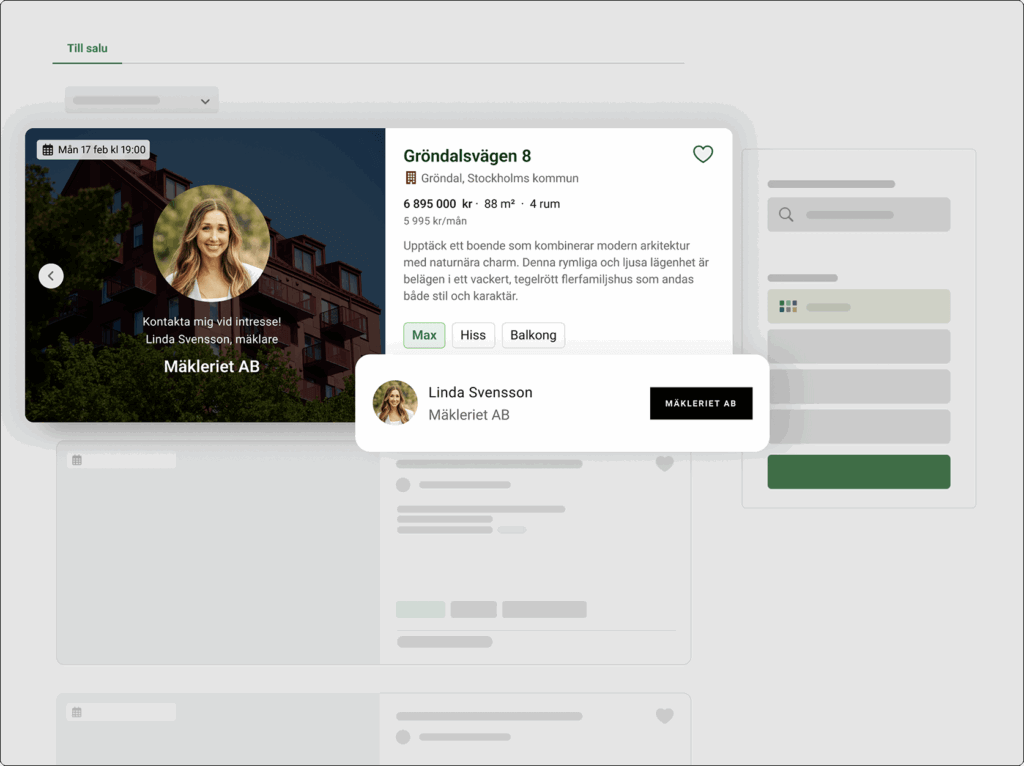
Task: Click the Kontakta mig vid intresse! text
Action: coord(212,321)
